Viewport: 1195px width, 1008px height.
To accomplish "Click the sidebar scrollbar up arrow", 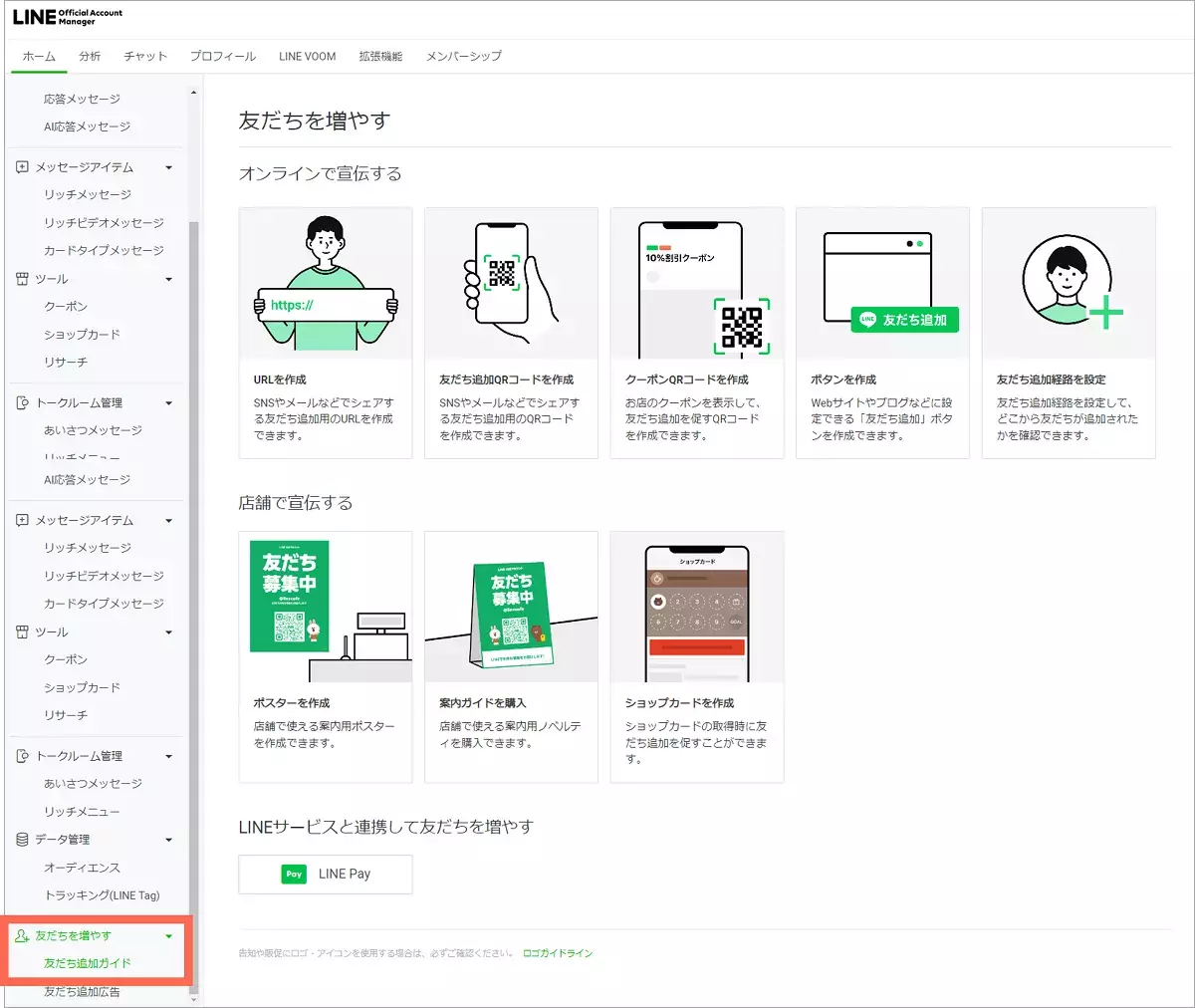I will 193,93.
